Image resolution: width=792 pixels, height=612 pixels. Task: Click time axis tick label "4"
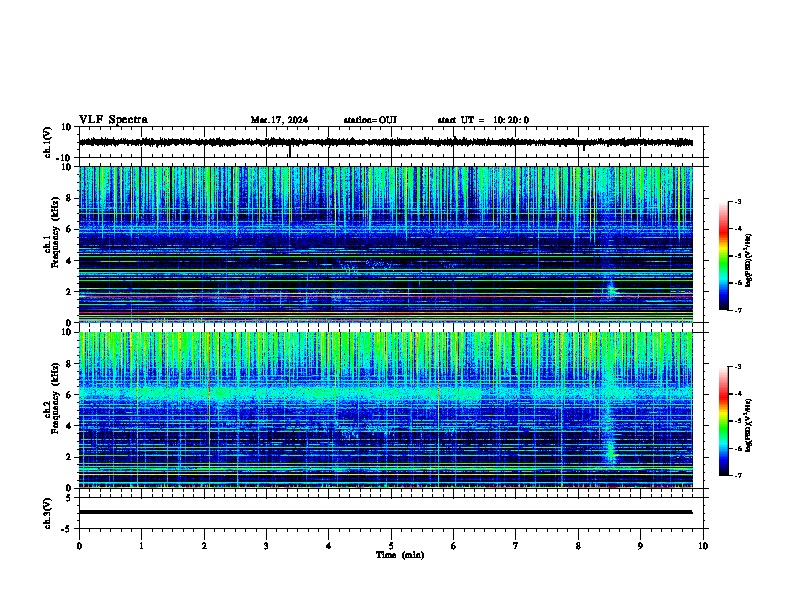point(329,546)
